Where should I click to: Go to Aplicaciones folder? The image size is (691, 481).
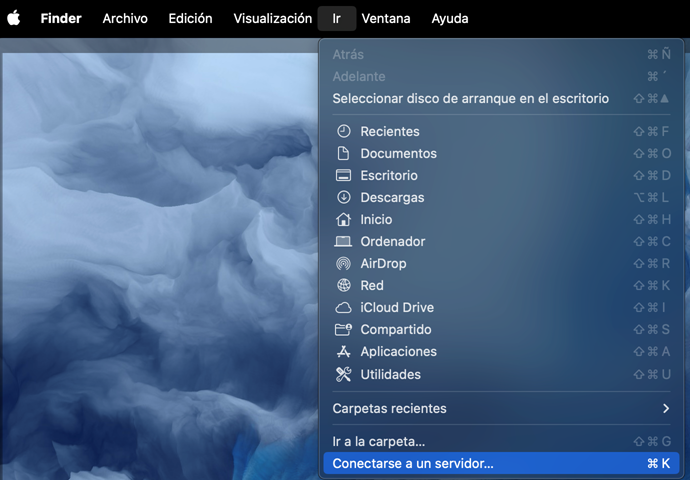point(502,351)
